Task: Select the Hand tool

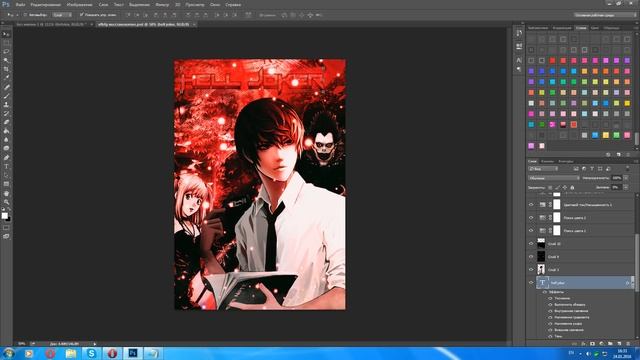Action: tap(6, 193)
